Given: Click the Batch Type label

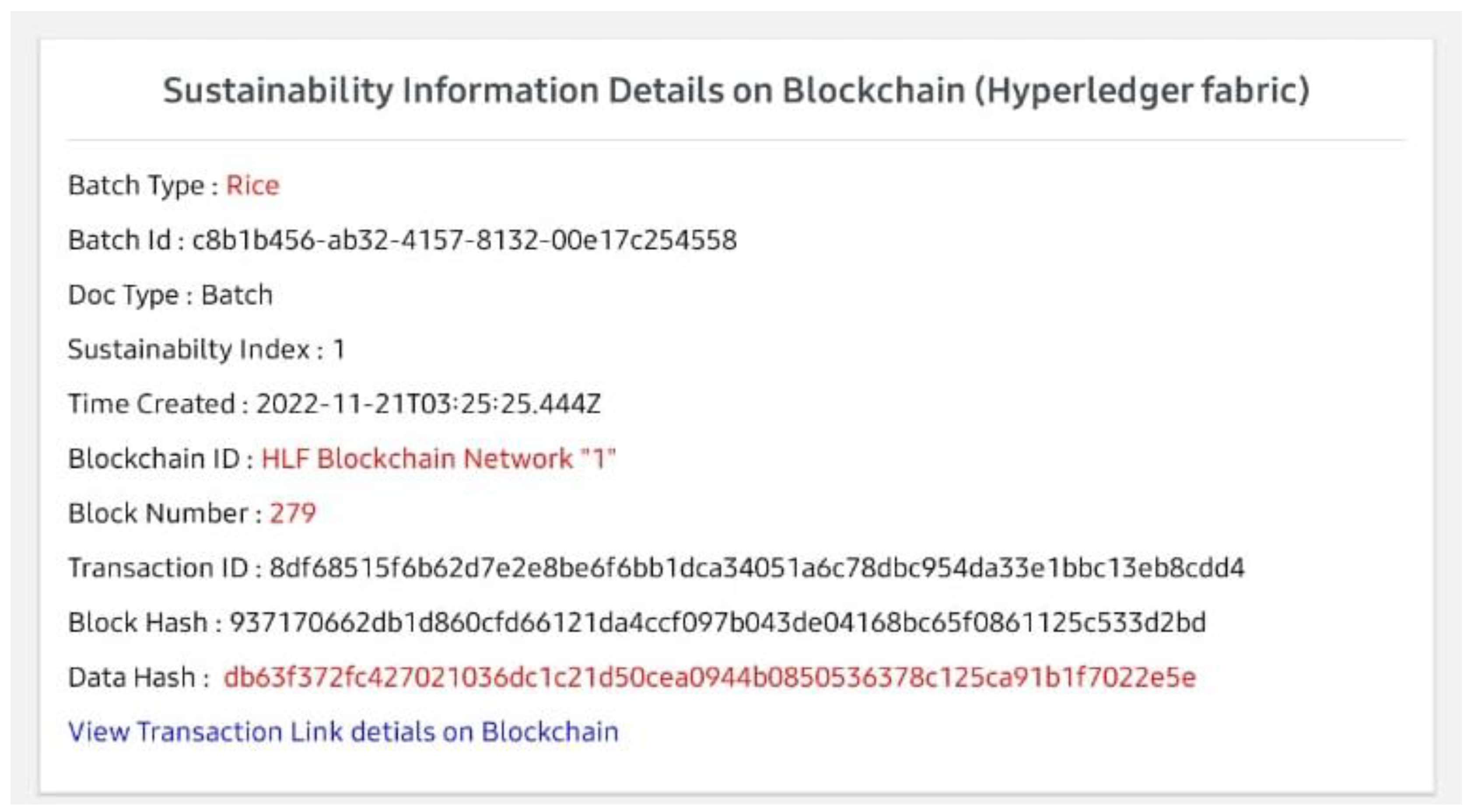Looking at the screenshot, I should [136, 185].
